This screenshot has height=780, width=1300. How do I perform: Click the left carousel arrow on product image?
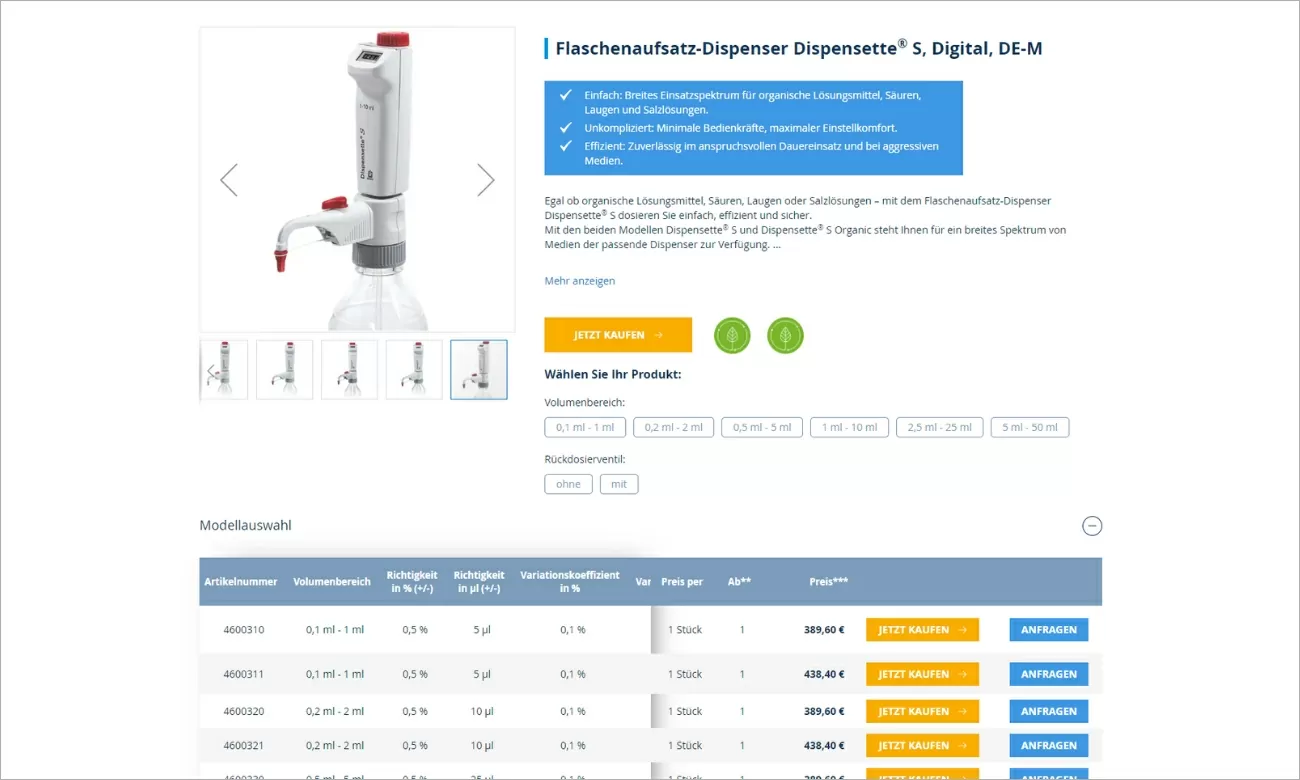pos(228,180)
